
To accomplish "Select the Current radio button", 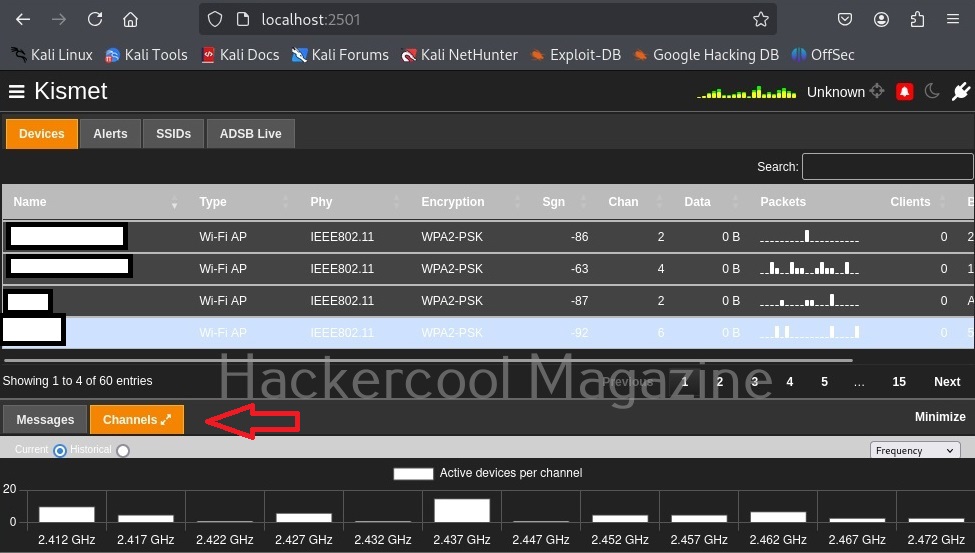I will coord(60,450).
